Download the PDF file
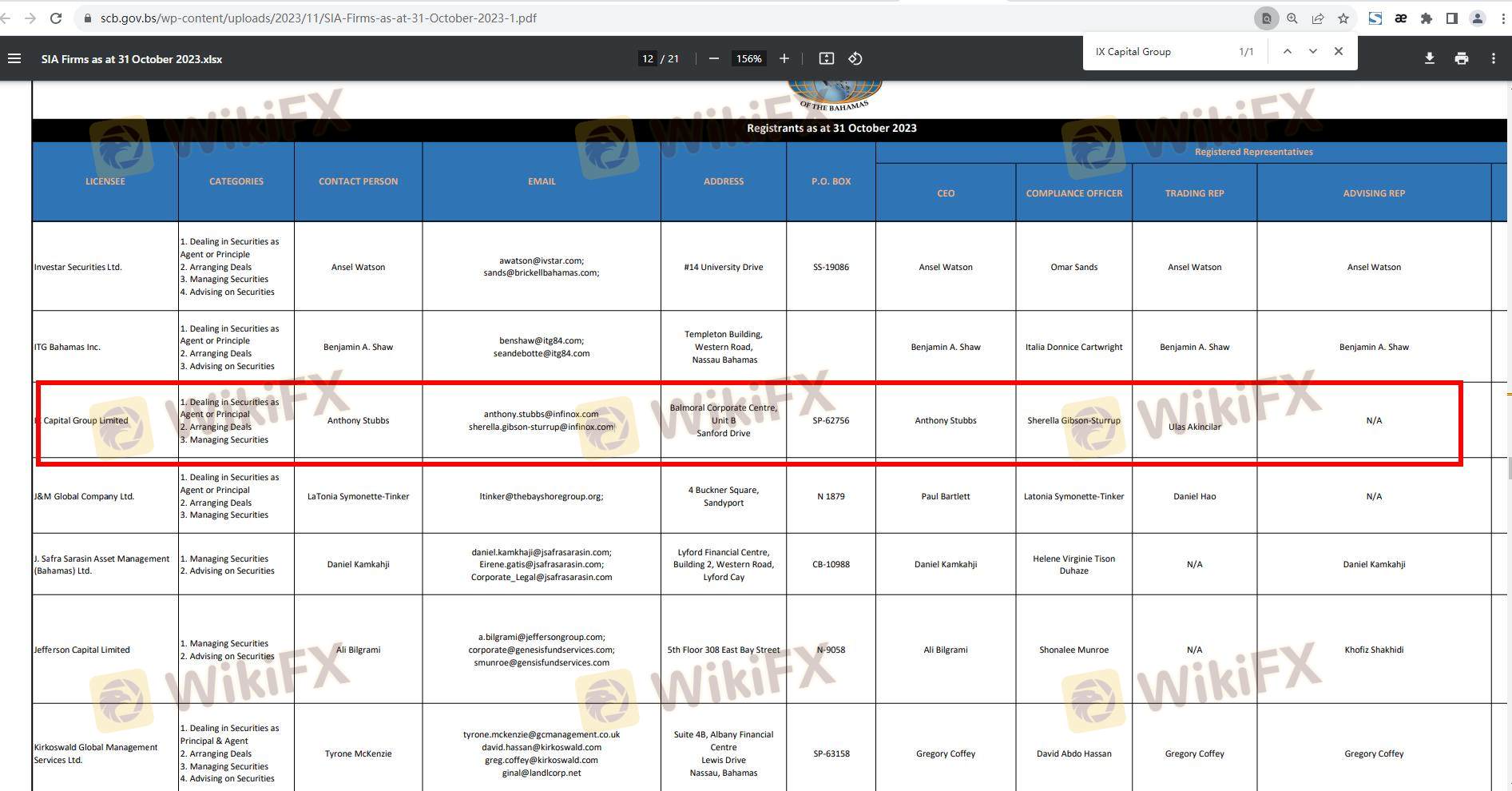The width and height of the screenshot is (1512, 791). (1429, 58)
